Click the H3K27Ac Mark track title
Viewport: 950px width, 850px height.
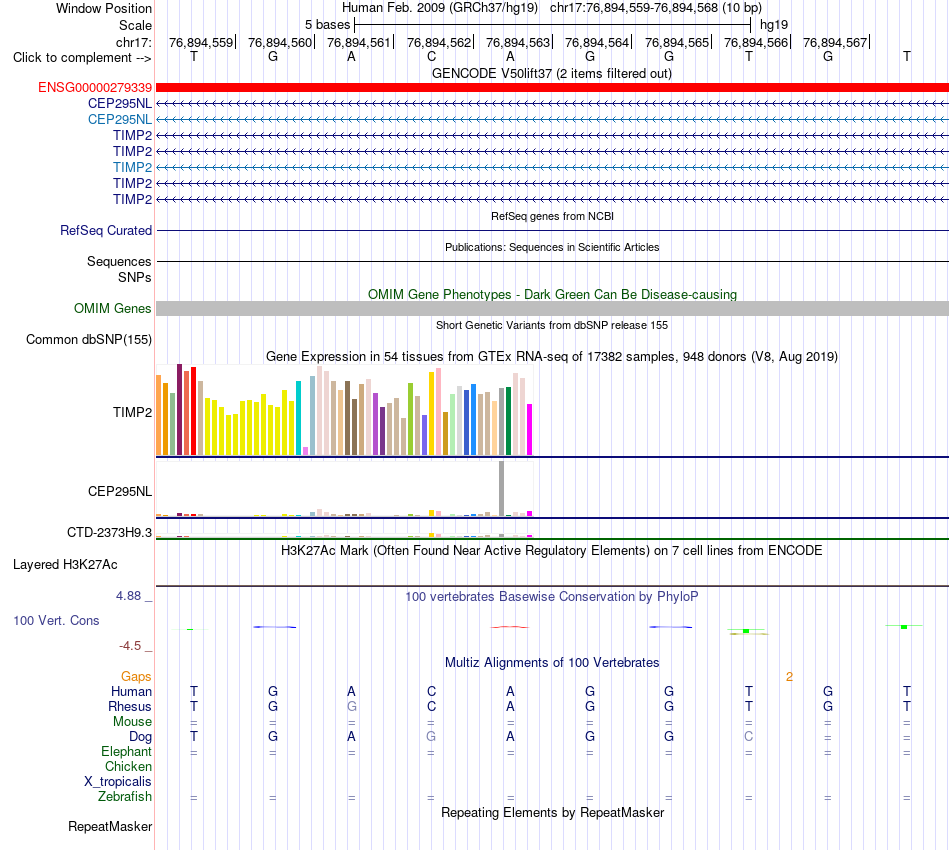551,550
